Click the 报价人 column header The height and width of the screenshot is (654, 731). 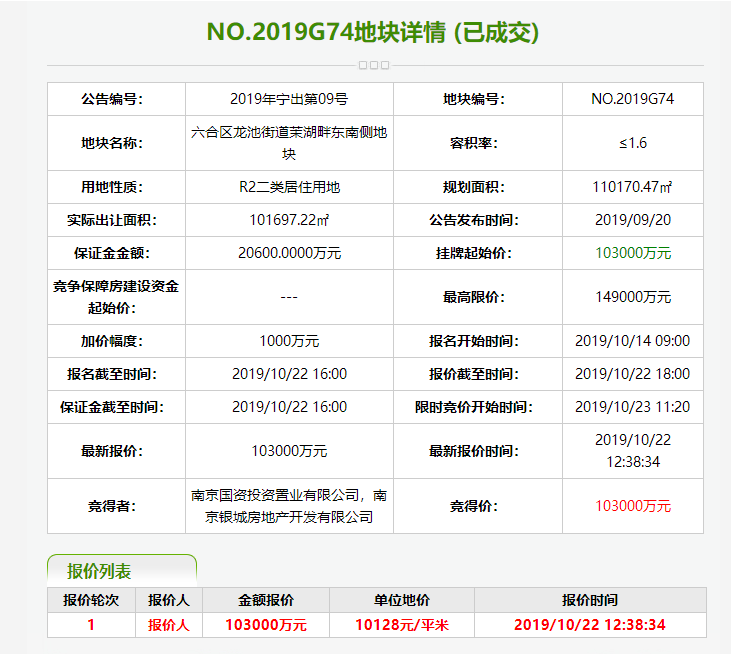[169, 600]
